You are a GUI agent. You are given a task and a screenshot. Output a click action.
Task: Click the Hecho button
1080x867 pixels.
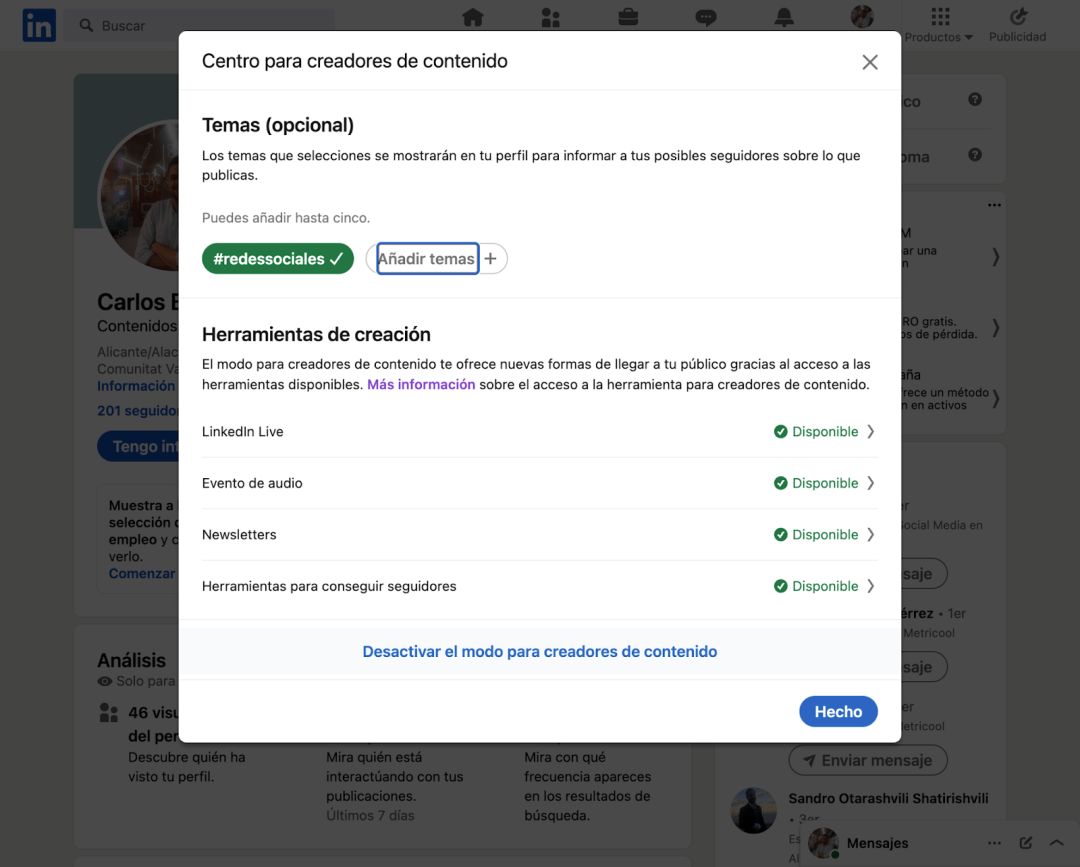tap(838, 711)
